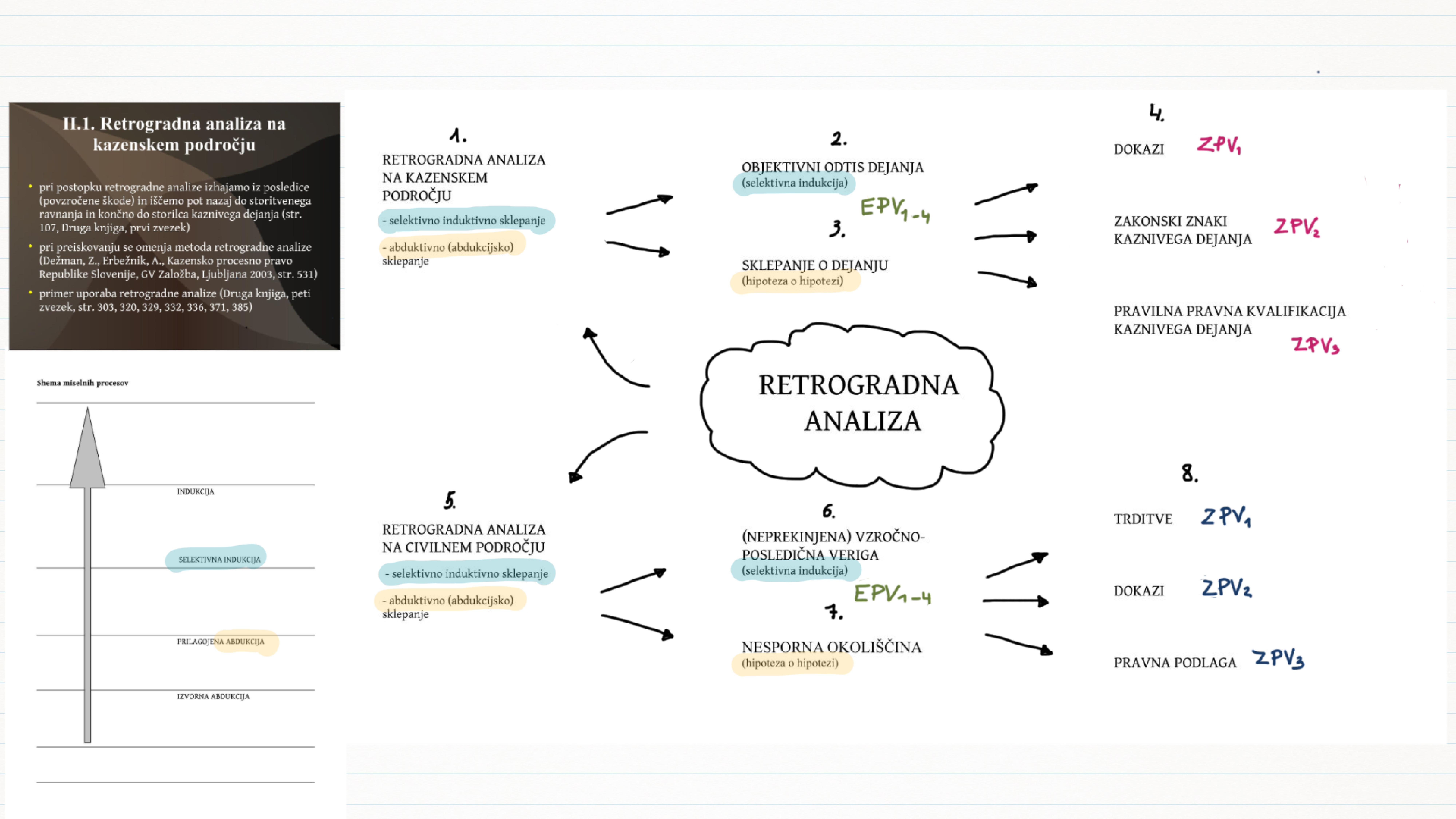Viewport: 1456px width, 819px height.
Task: Click highlighted SELEKTIVNA INDUKCIJA label in schema
Action: tap(219, 560)
